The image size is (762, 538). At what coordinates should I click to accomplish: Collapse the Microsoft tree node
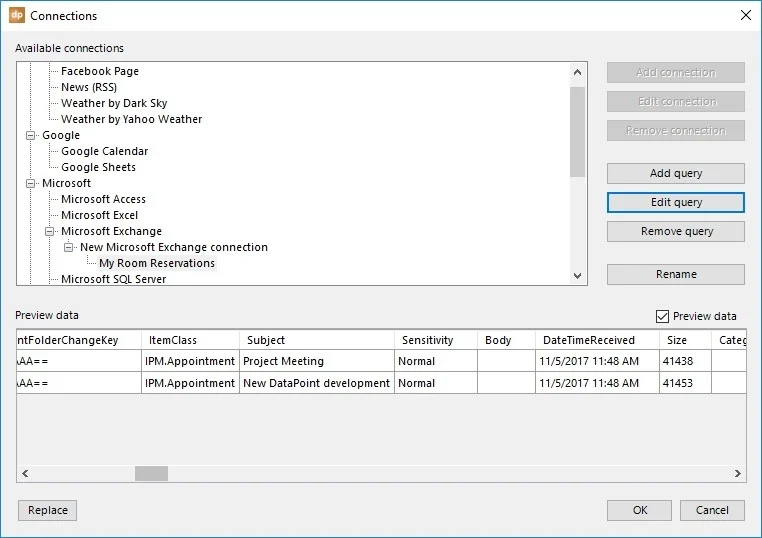point(31,183)
